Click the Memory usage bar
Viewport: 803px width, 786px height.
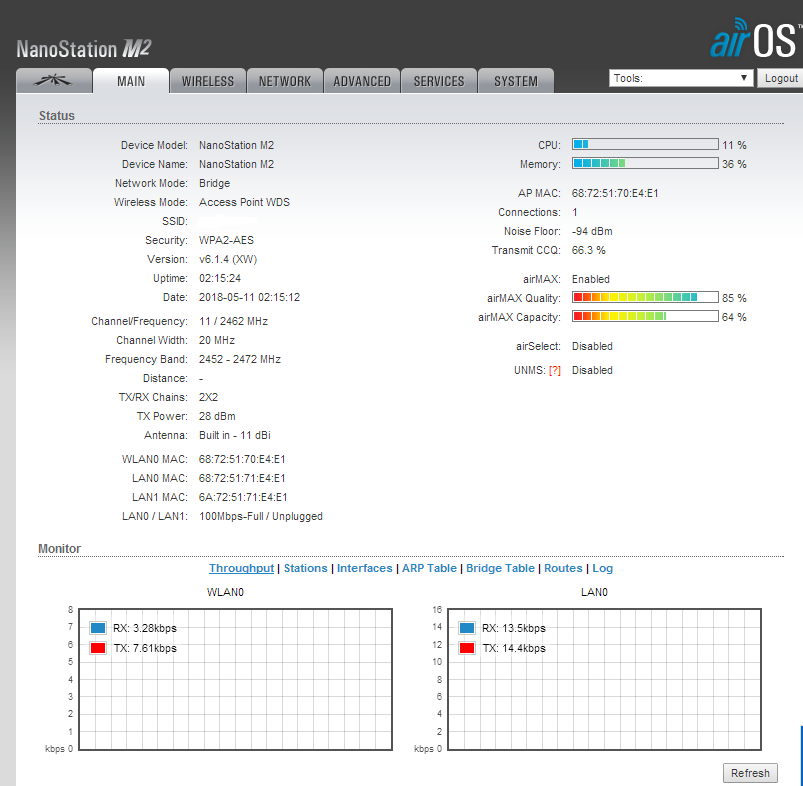point(645,163)
